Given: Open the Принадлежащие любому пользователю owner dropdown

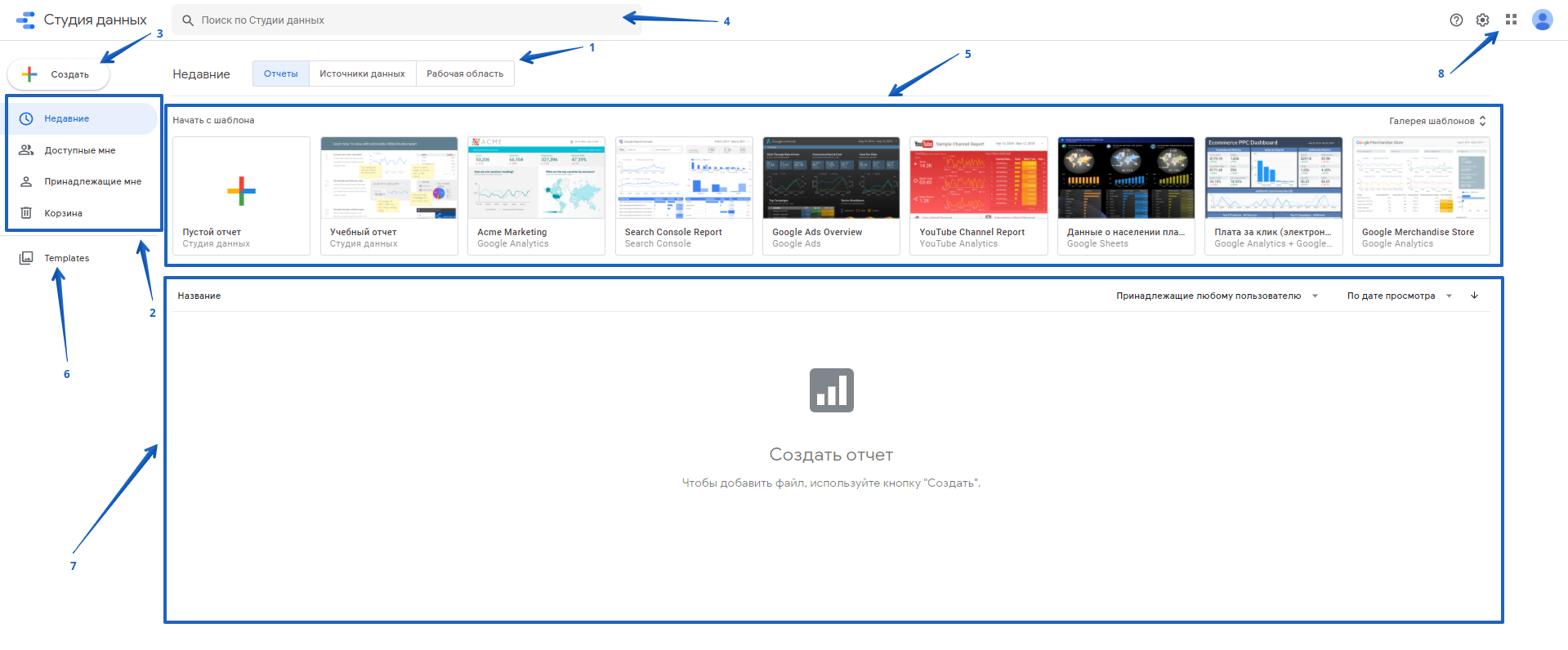Looking at the screenshot, I should click(1217, 296).
